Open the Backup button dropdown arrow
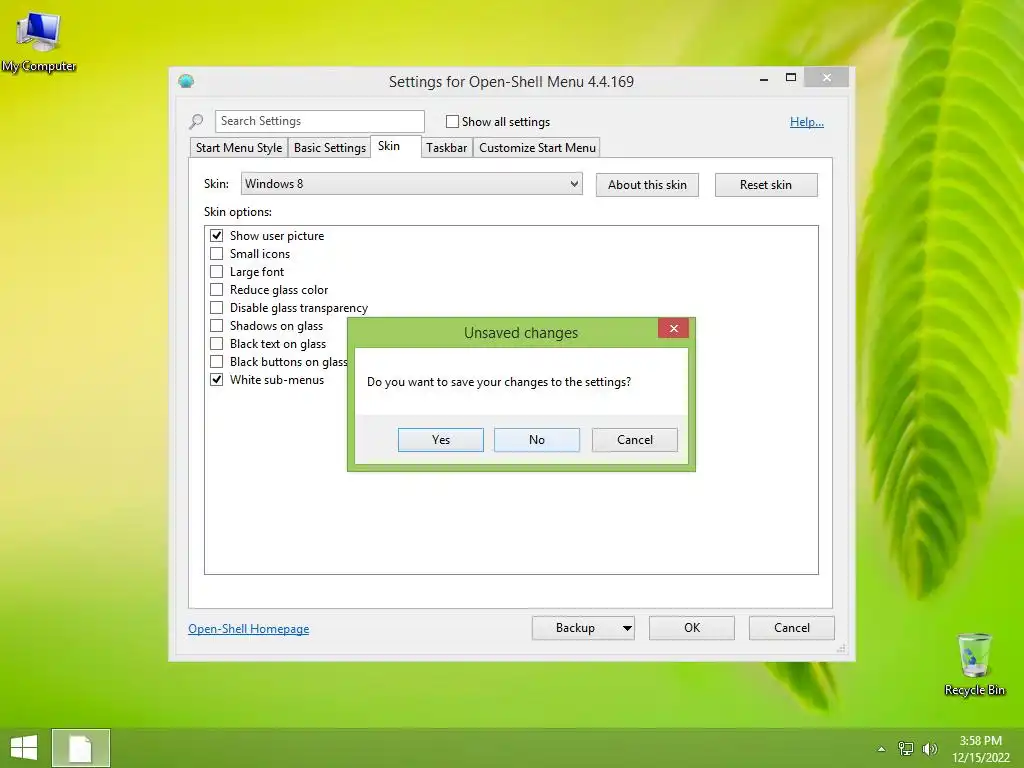The width and height of the screenshot is (1024, 768). click(x=626, y=628)
